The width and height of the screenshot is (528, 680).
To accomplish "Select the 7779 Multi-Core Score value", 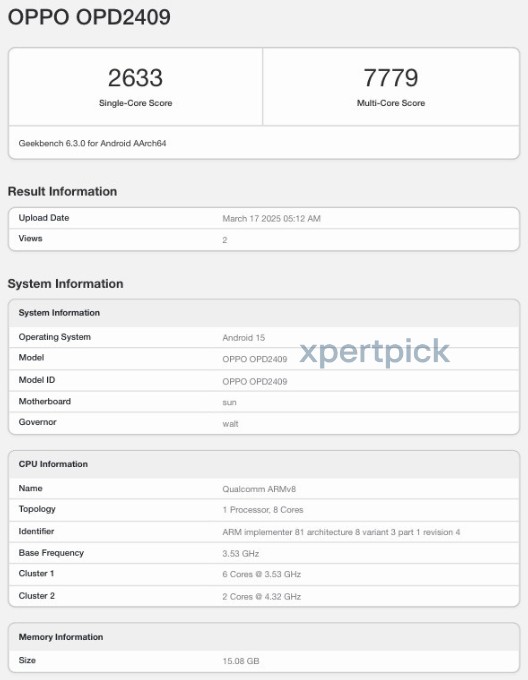I will click(391, 78).
